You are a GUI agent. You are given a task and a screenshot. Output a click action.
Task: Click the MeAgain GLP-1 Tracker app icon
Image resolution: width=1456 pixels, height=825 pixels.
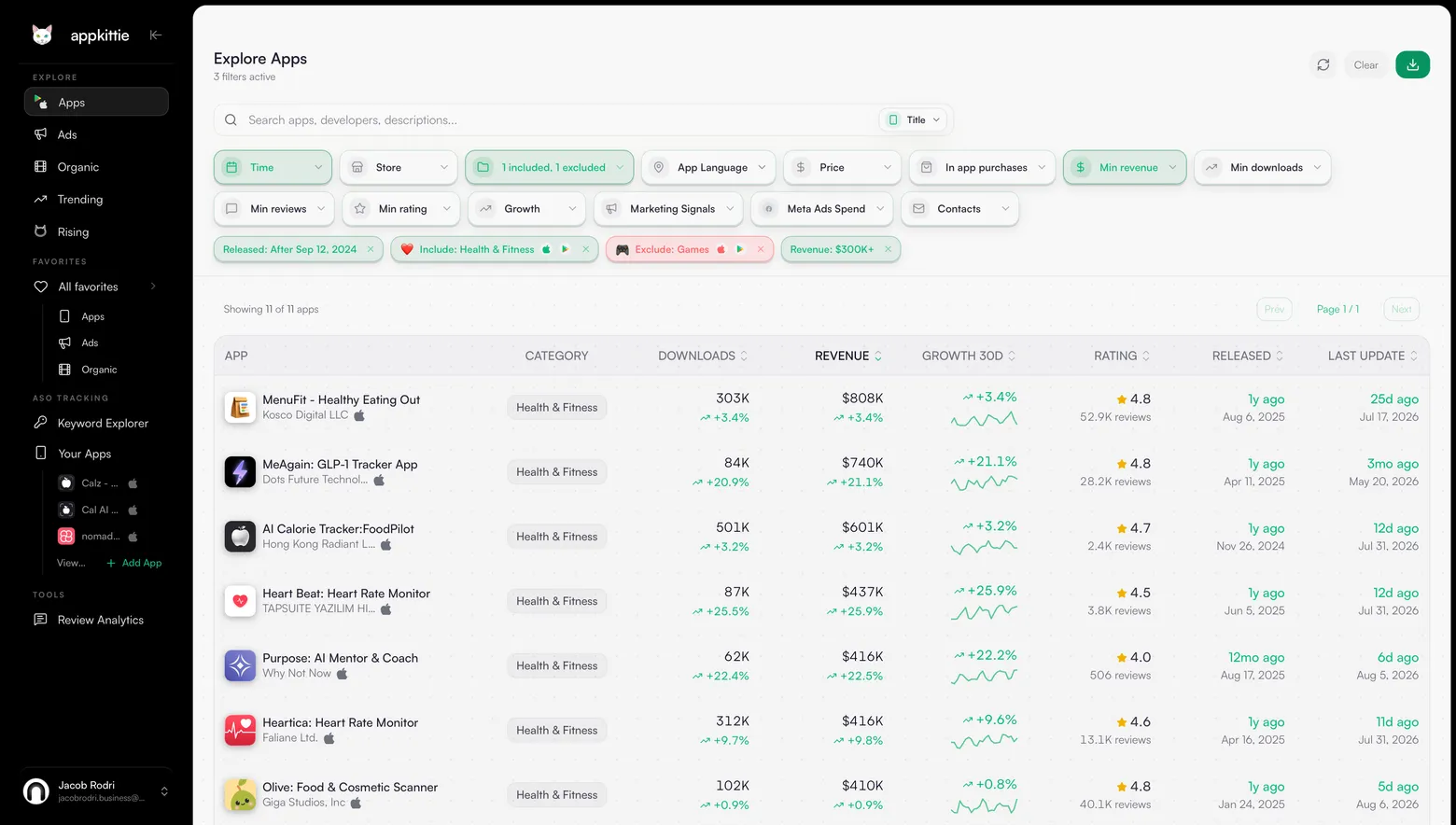click(x=240, y=472)
